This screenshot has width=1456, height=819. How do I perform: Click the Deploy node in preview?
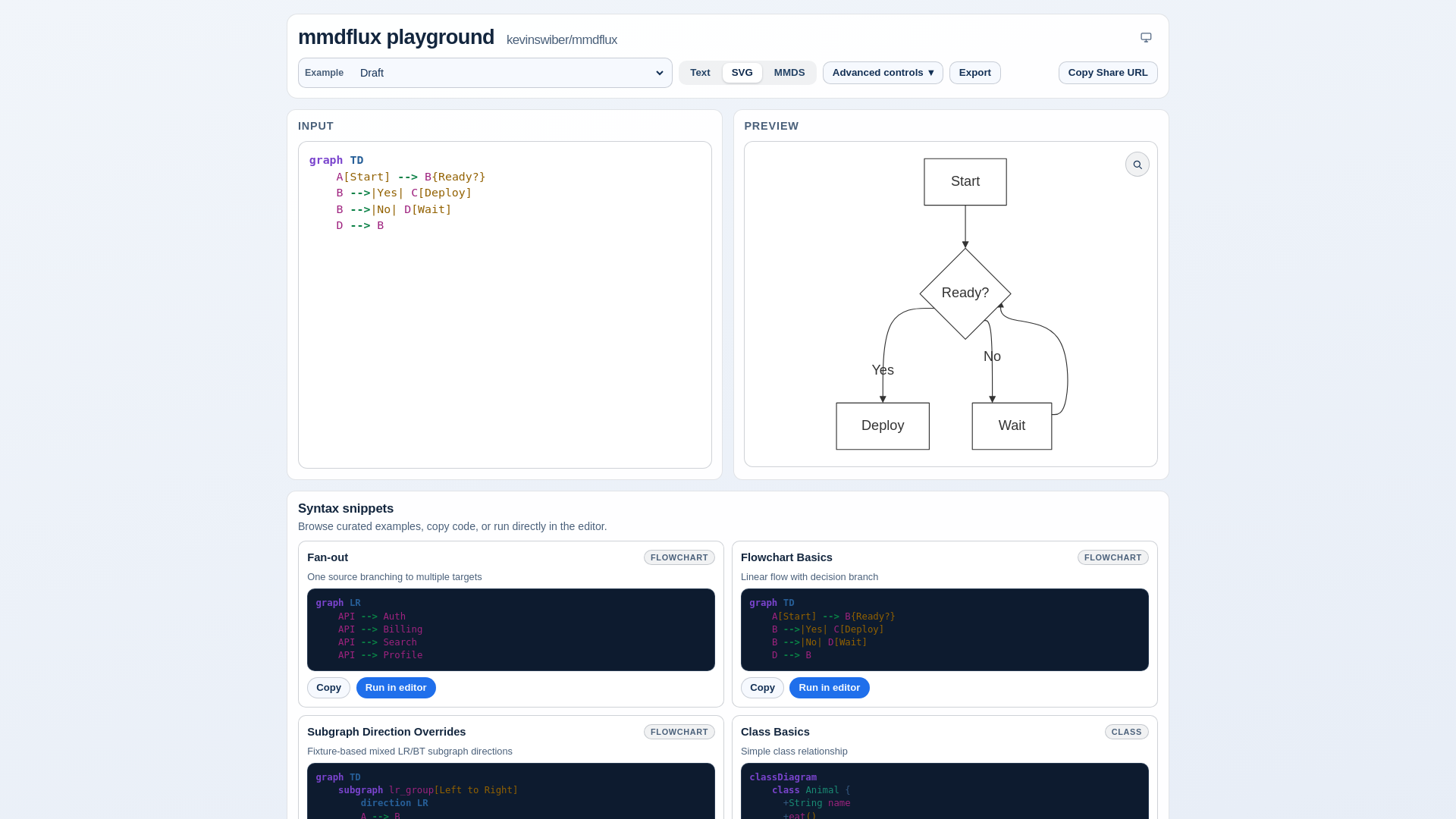(x=882, y=425)
